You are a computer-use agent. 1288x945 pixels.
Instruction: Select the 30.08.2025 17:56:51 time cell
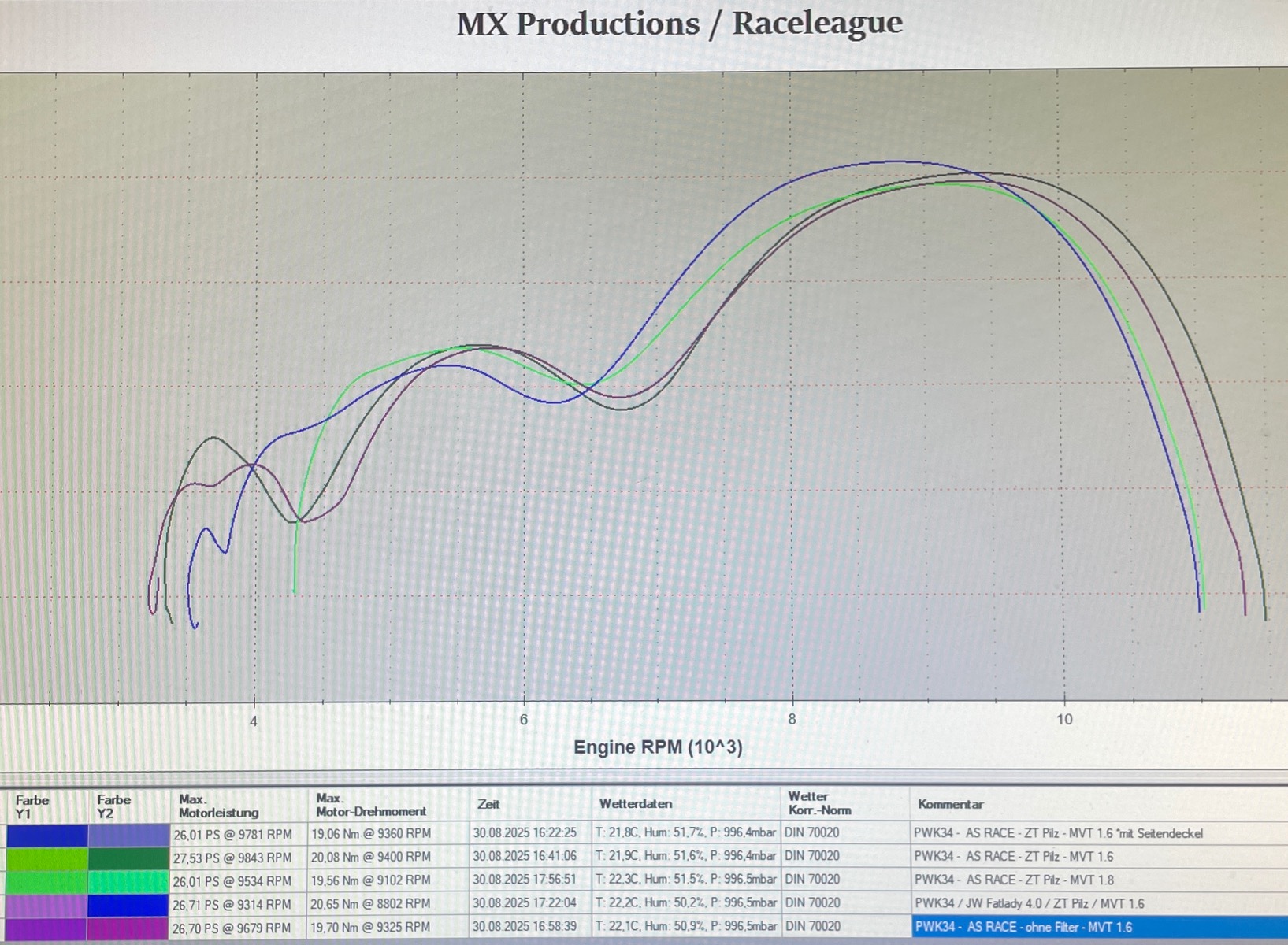pyautogui.click(x=525, y=880)
